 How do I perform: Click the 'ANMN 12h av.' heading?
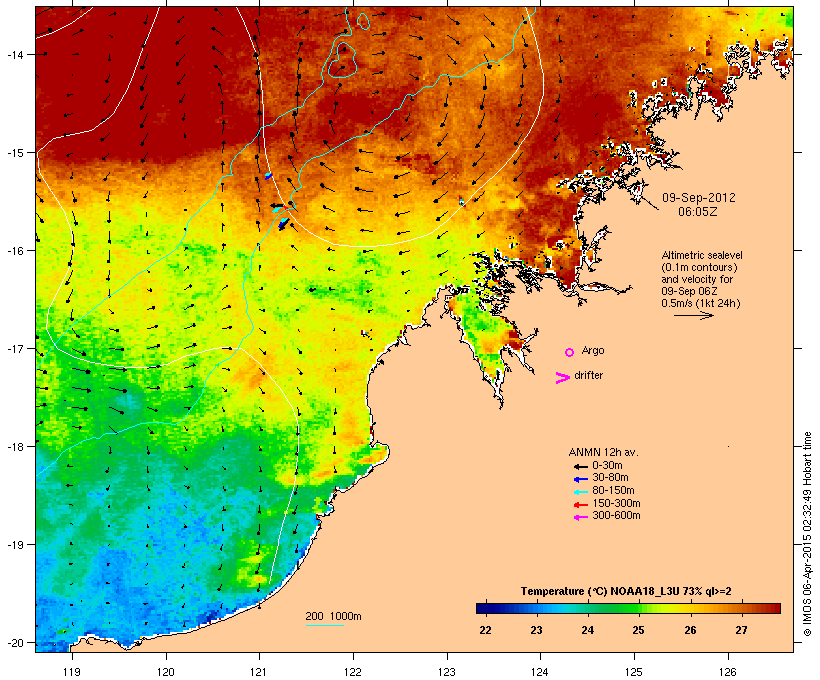603,452
